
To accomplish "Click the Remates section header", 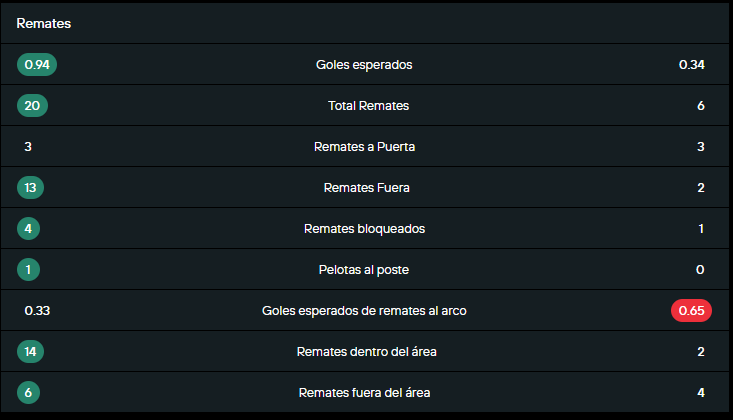I will click(x=36, y=23).
